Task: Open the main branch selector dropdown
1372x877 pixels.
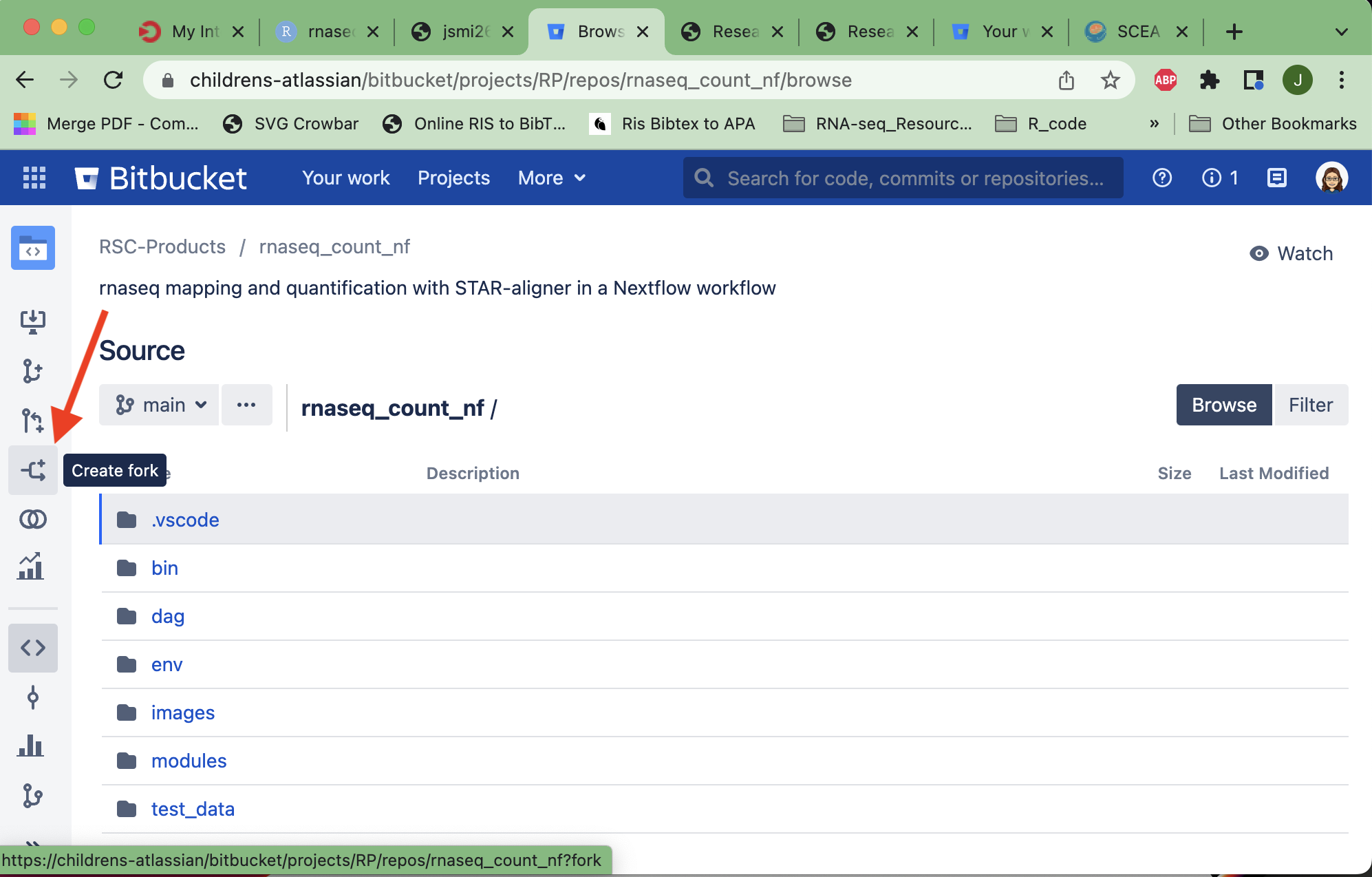Action: [x=160, y=405]
